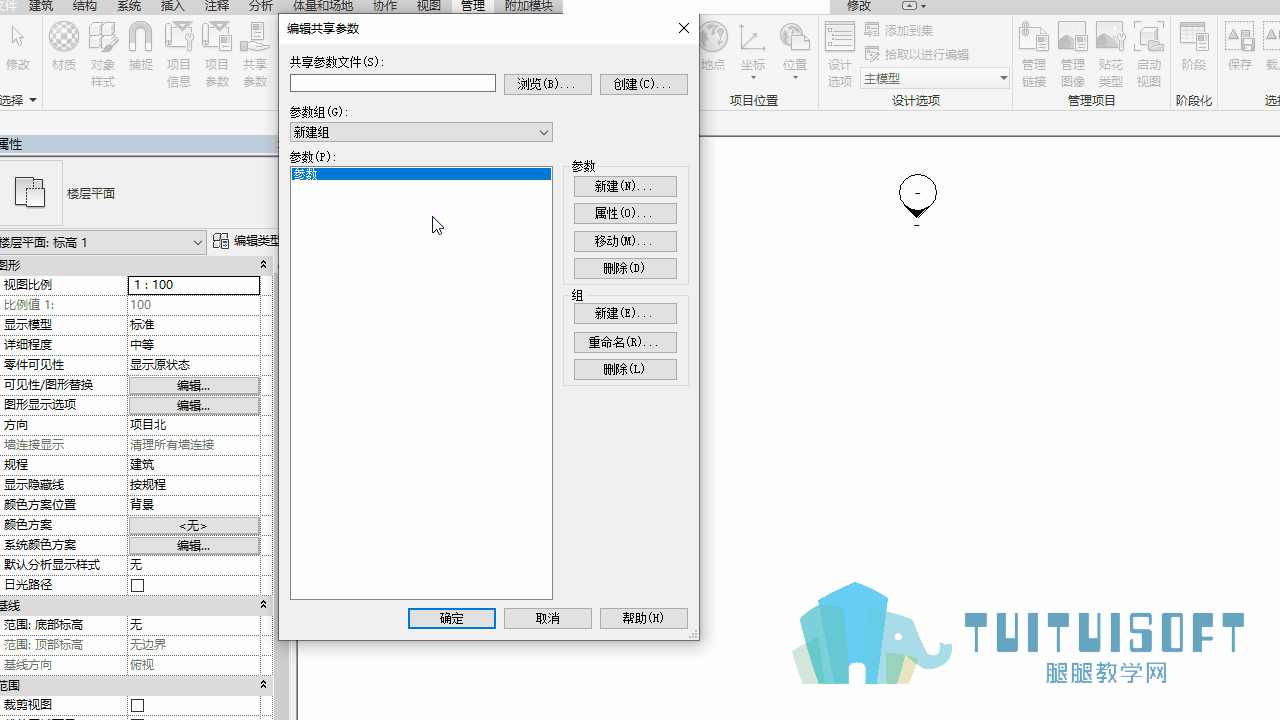This screenshot has width=1280, height=720.
Task: Open 楼层平面: 标高 1 view selector dropdown
Action: [103, 242]
